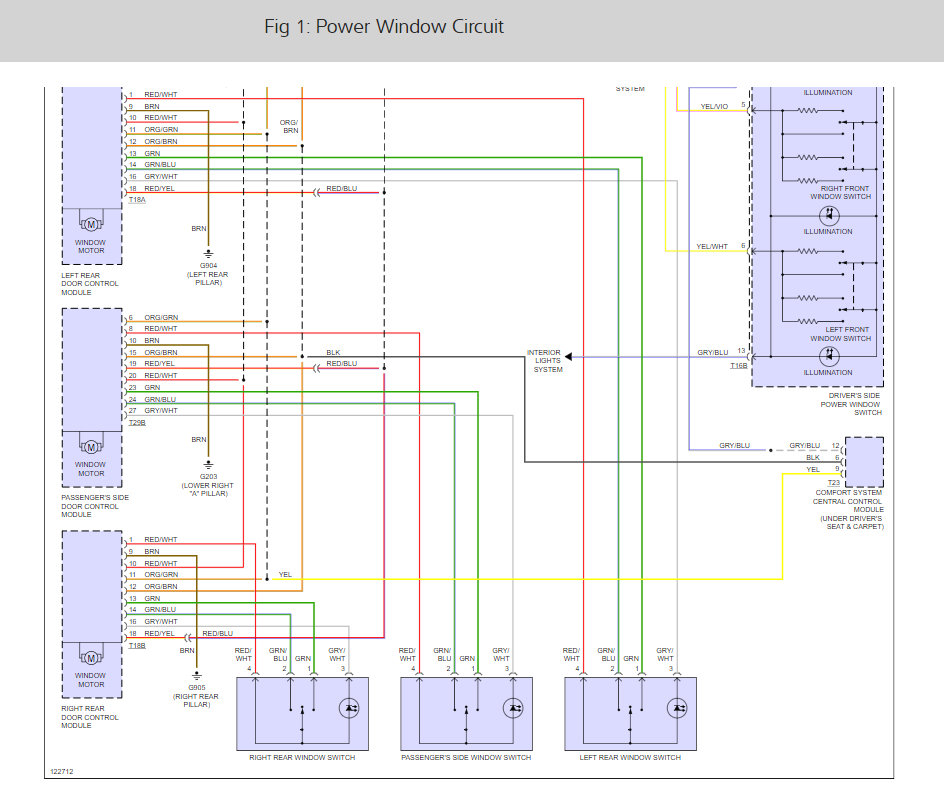Screen dimensions: 944x809
Task: Click the 'INTERIOR LIGHTS SYSTEM' label
Action: [x=544, y=361]
